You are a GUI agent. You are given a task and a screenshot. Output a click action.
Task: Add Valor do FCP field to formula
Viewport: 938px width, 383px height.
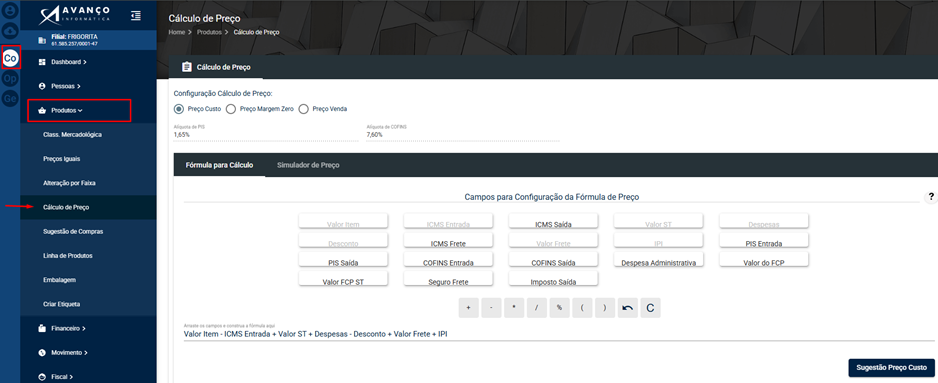pos(764,260)
